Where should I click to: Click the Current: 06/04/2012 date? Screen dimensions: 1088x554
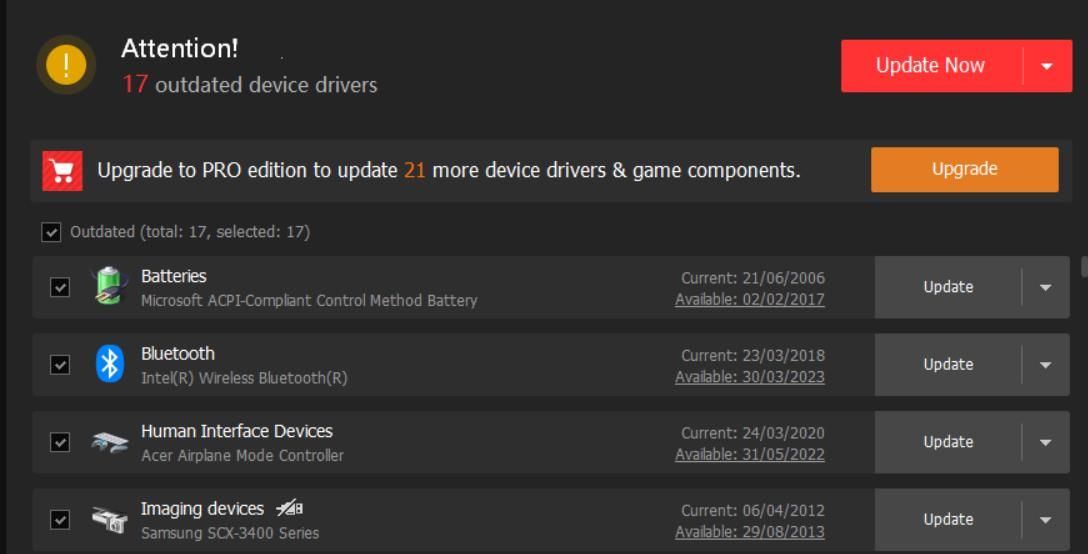[x=753, y=512]
